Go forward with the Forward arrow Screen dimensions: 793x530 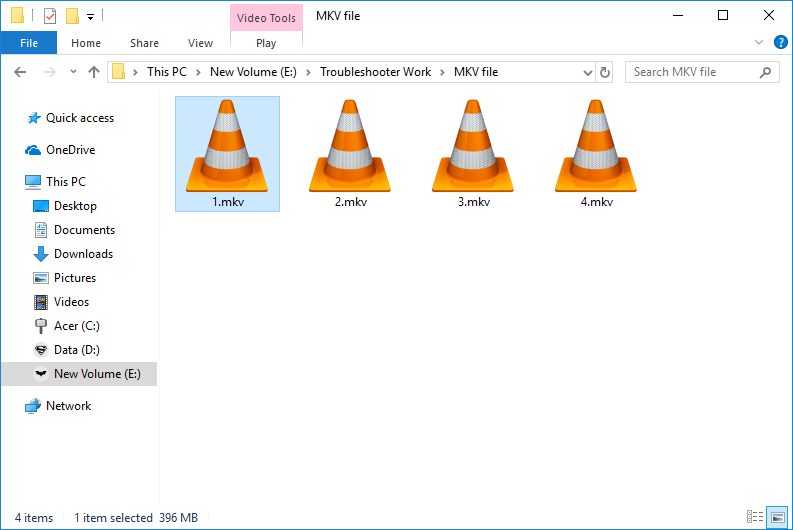(50, 72)
